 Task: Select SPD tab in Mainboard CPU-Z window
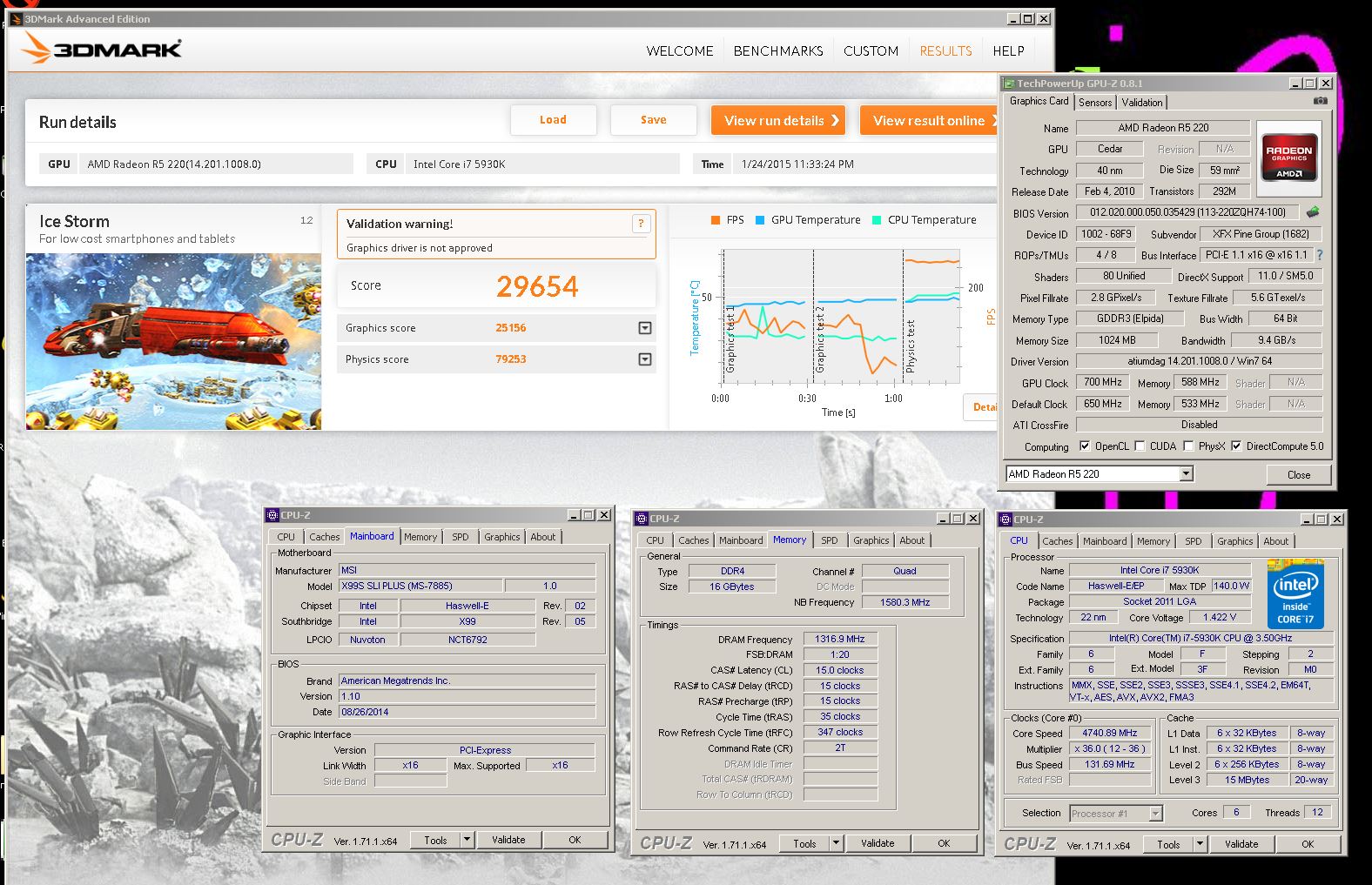point(461,537)
